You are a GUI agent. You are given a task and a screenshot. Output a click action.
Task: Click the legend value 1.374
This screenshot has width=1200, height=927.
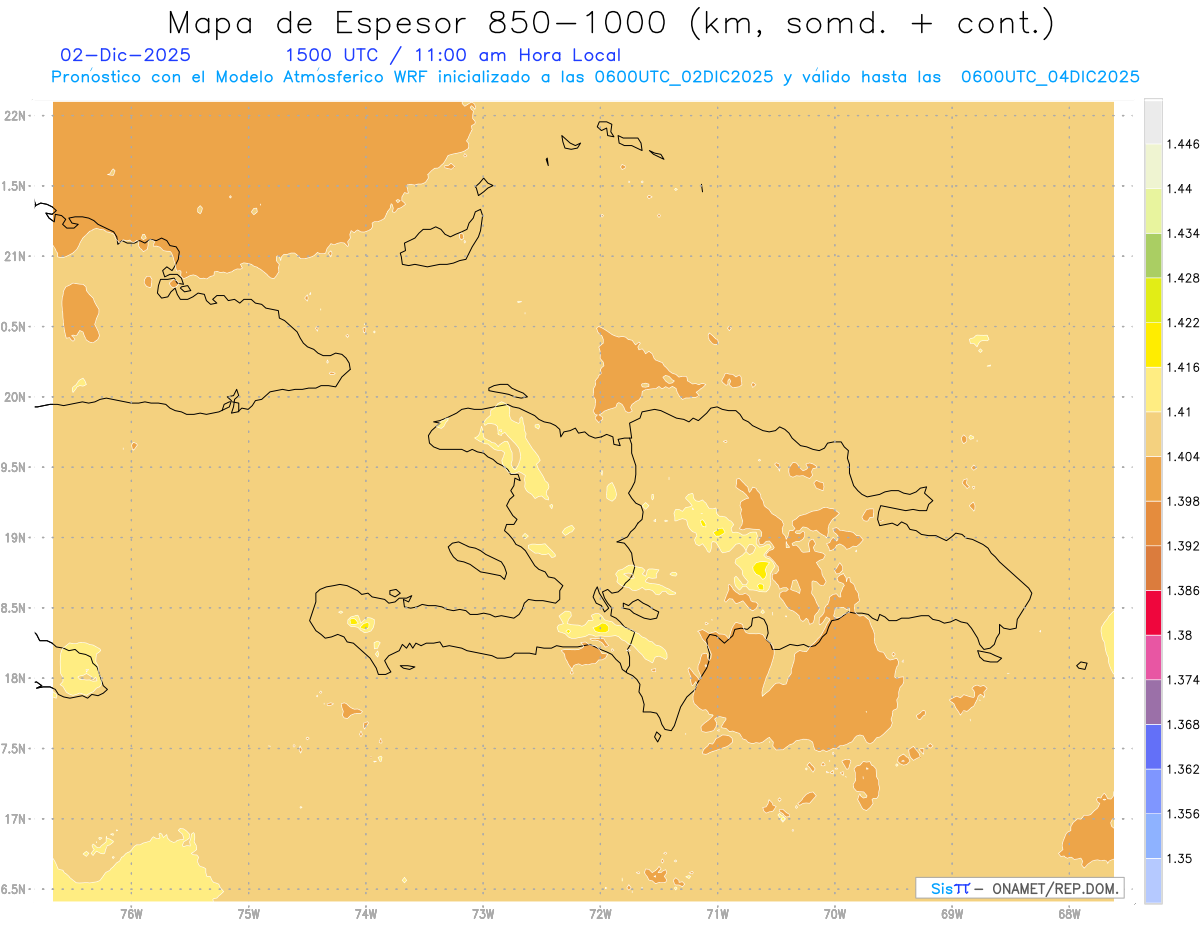tap(1185, 680)
